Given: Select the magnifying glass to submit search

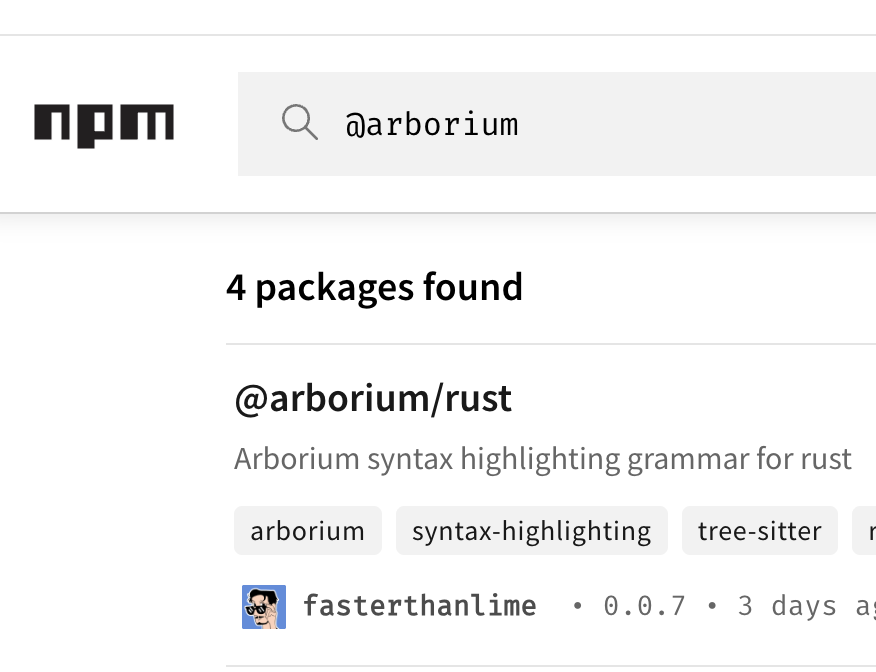Looking at the screenshot, I should click(299, 123).
